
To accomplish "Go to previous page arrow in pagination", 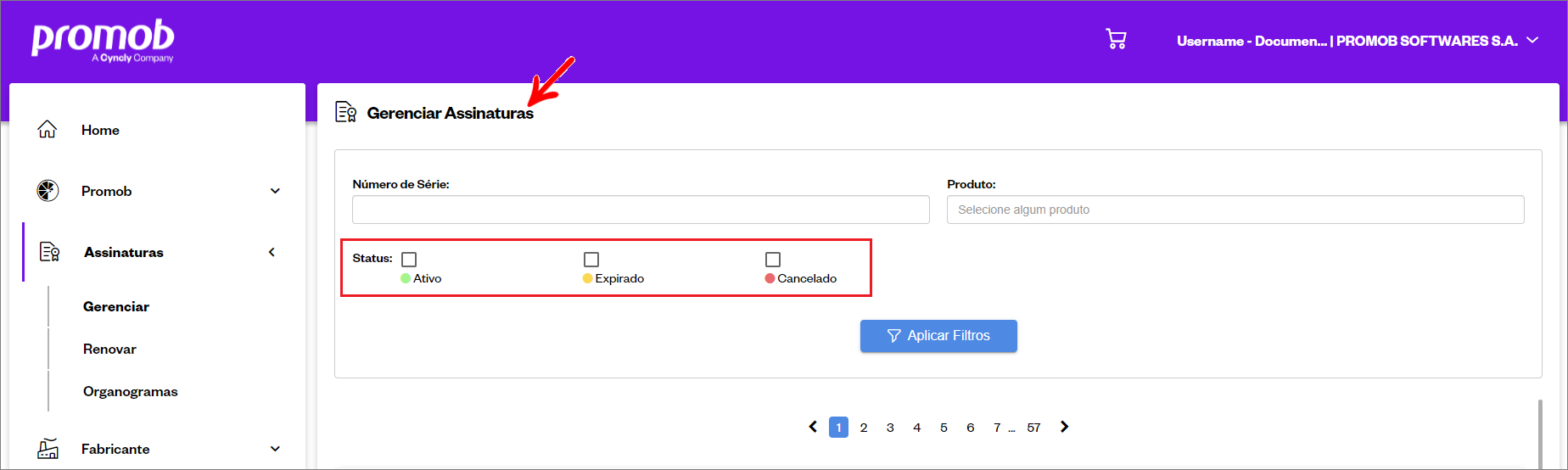I will [813, 427].
